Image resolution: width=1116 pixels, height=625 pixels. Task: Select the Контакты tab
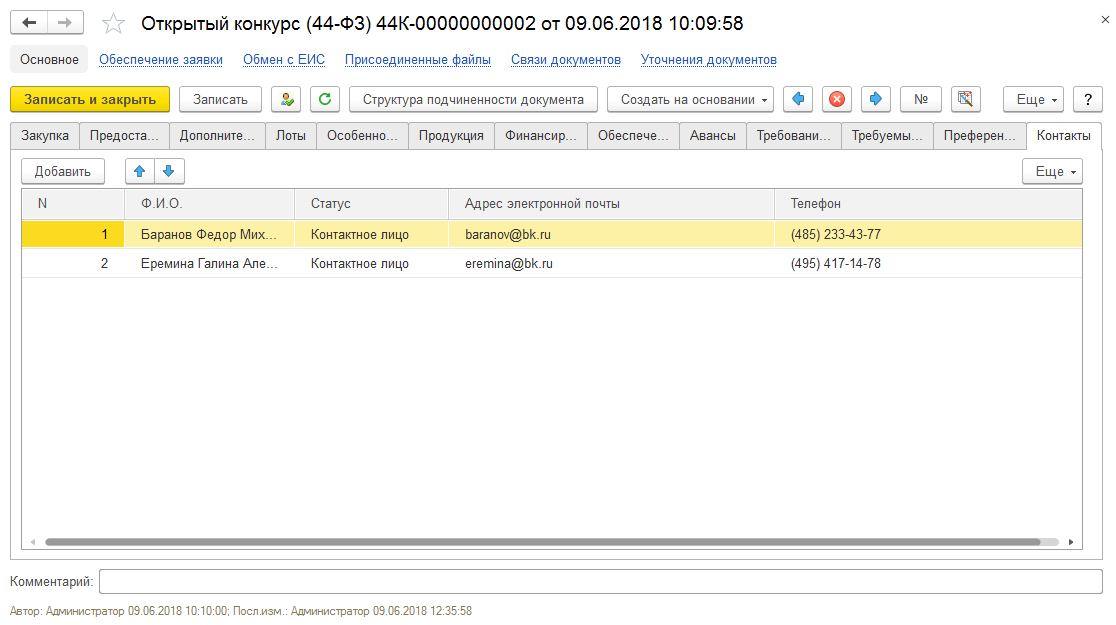tap(1063, 136)
